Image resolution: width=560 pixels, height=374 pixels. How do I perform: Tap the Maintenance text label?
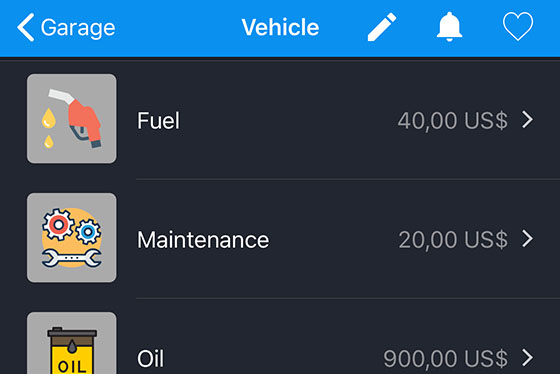[203, 240]
